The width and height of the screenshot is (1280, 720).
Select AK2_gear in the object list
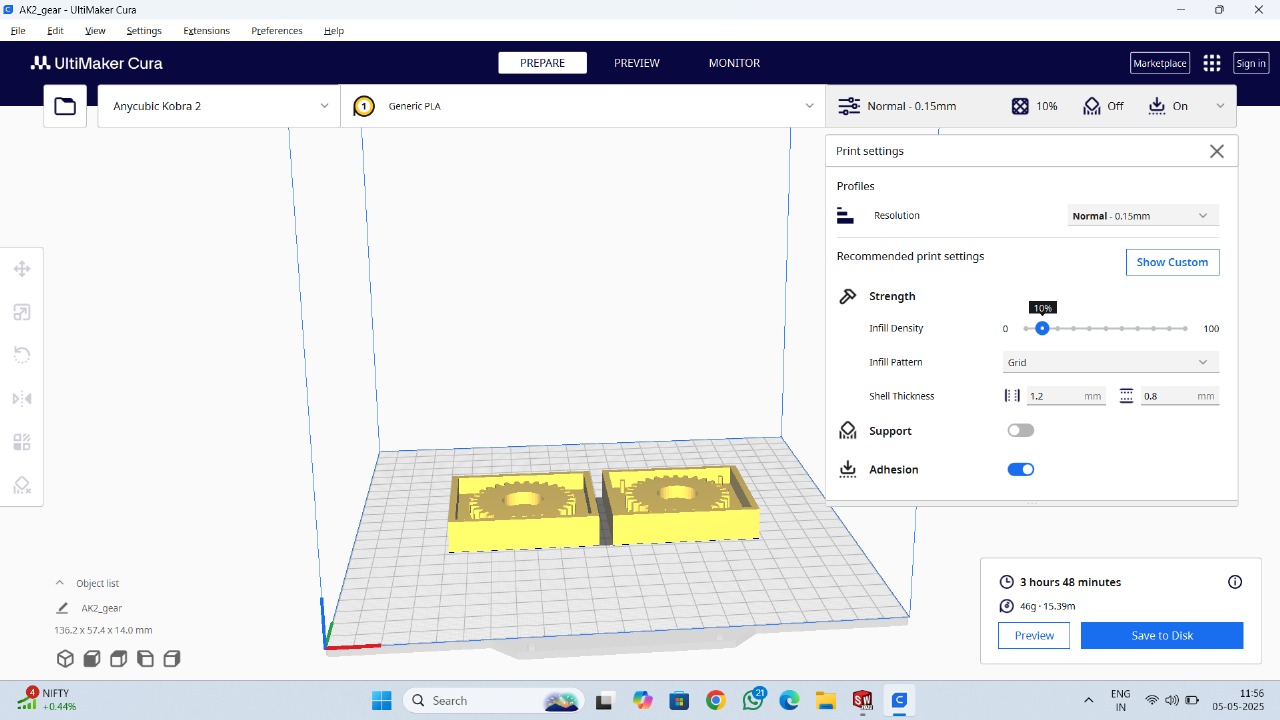(x=102, y=608)
